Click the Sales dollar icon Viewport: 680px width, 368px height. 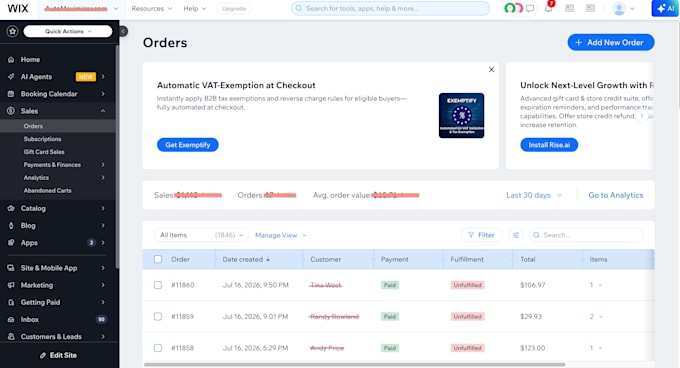pos(11,111)
